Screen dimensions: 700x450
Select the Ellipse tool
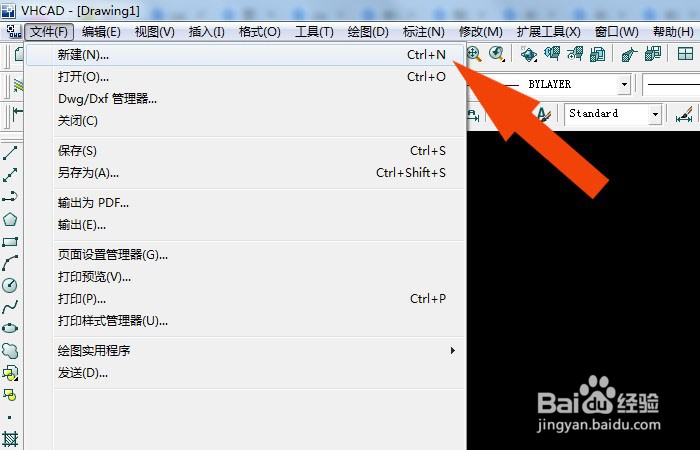tap(10, 328)
